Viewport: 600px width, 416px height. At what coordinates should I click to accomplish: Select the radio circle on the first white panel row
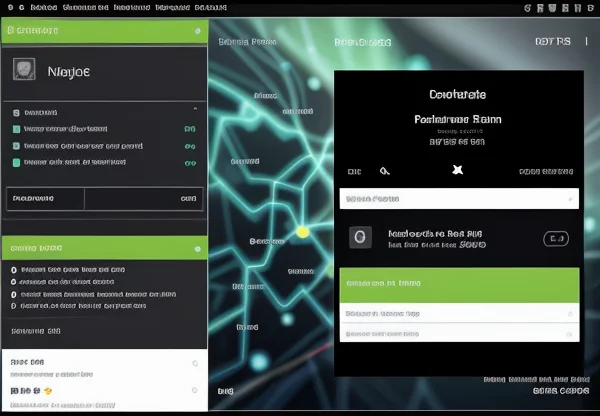click(x=195, y=363)
